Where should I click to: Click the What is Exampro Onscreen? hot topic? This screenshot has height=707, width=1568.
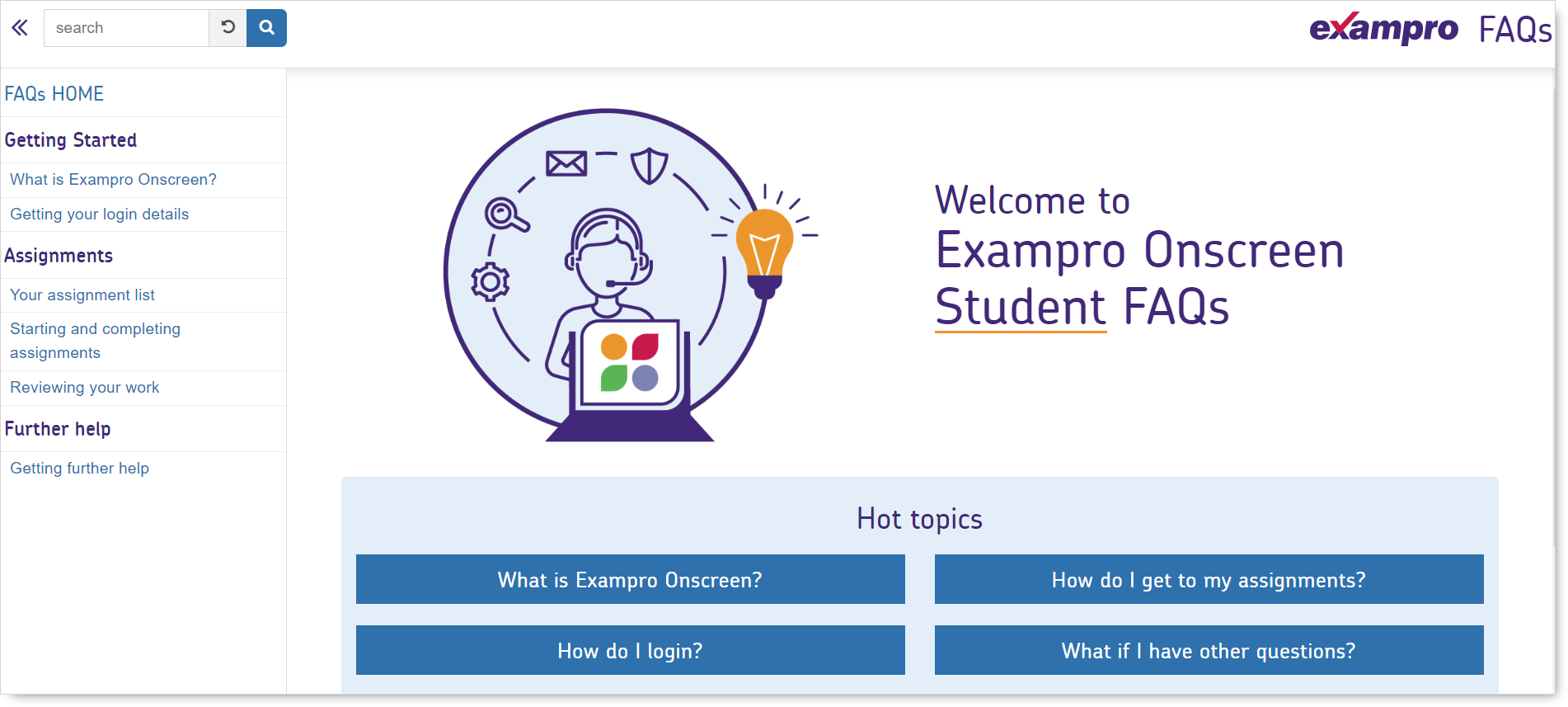[630, 580]
